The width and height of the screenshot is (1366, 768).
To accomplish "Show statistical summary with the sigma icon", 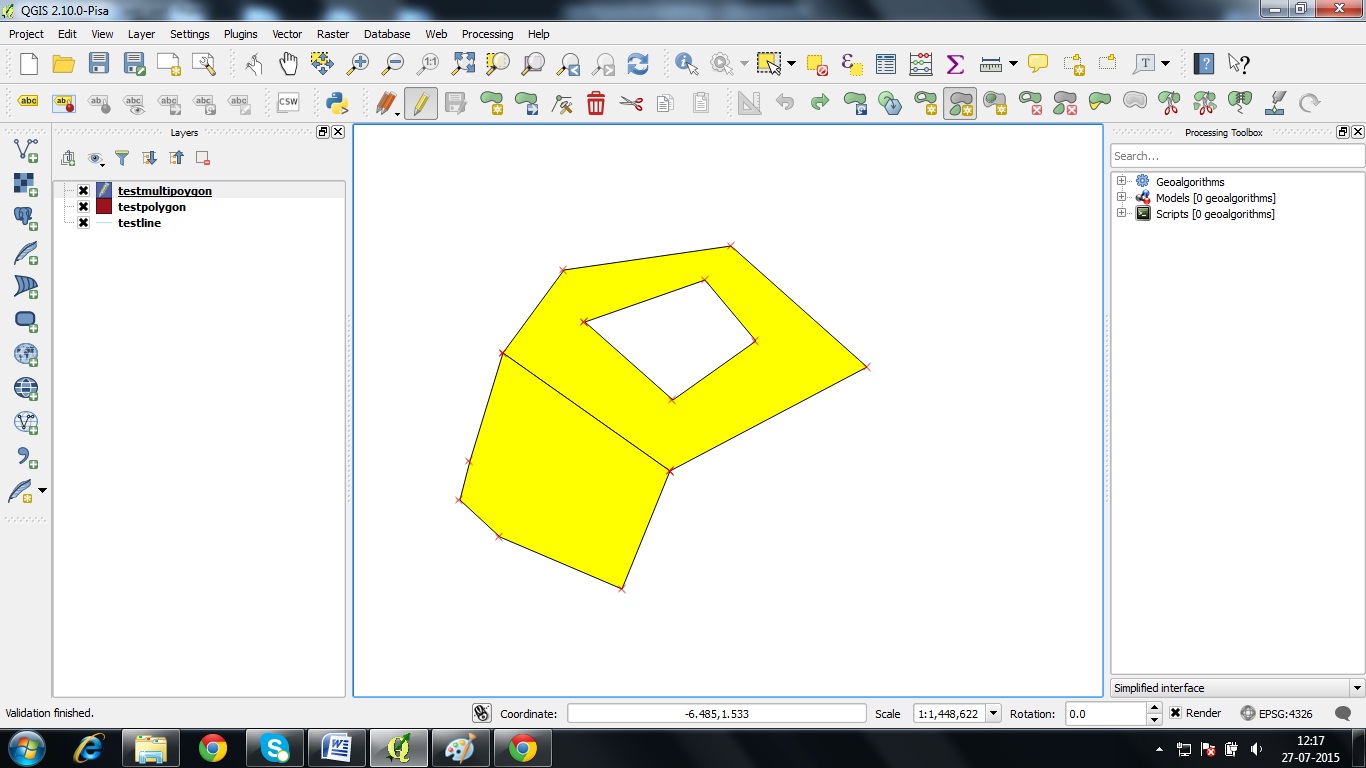I will tap(955, 63).
